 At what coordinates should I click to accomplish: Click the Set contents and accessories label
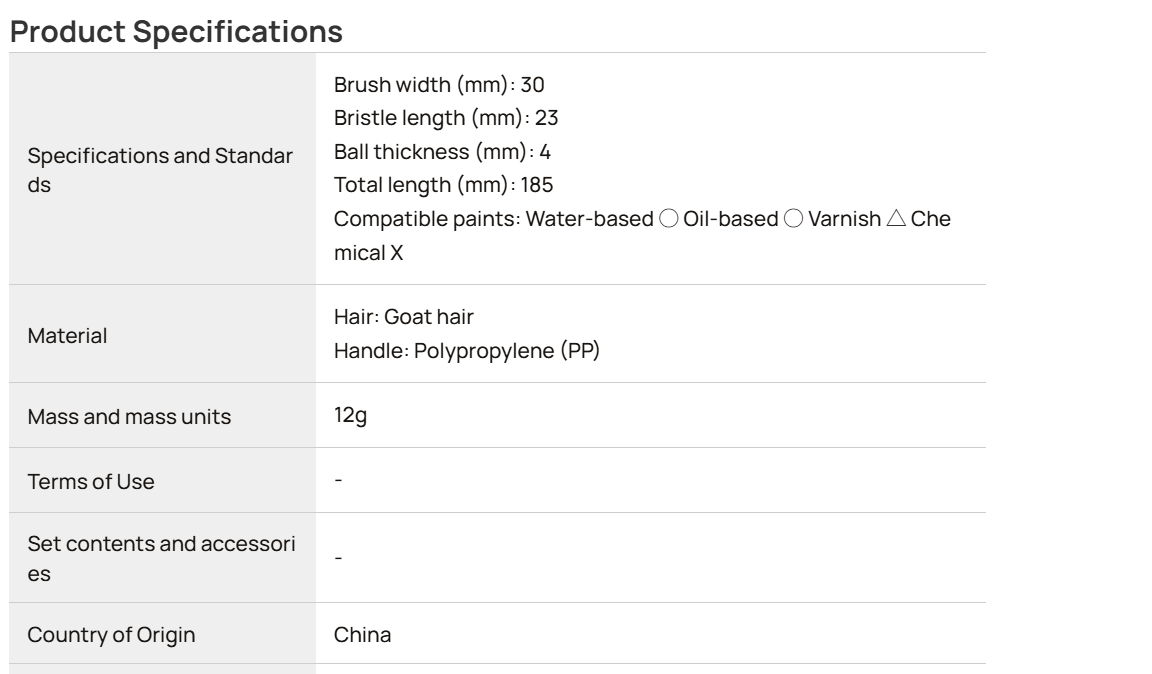(x=162, y=559)
